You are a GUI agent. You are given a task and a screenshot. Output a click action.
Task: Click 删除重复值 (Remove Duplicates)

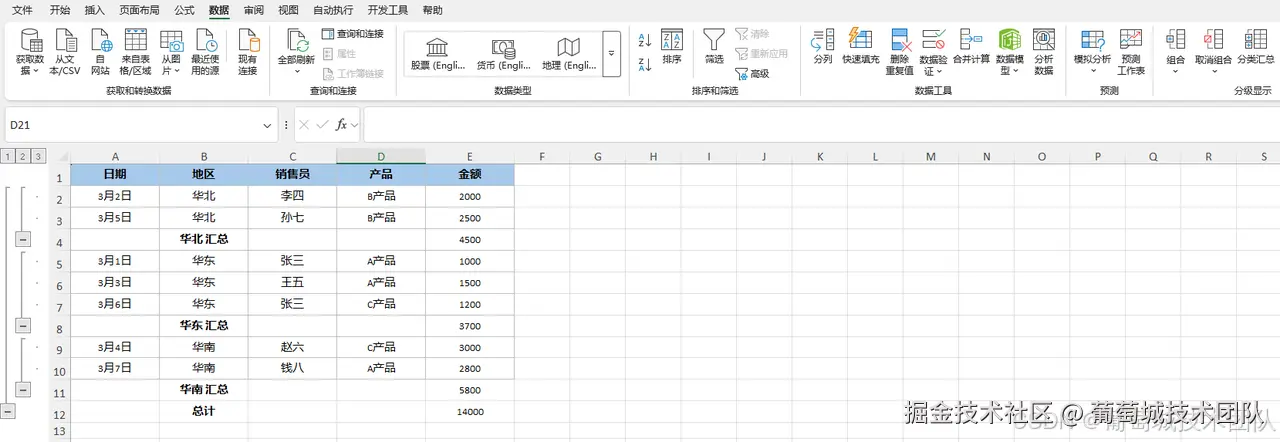[x=899, y=52]
